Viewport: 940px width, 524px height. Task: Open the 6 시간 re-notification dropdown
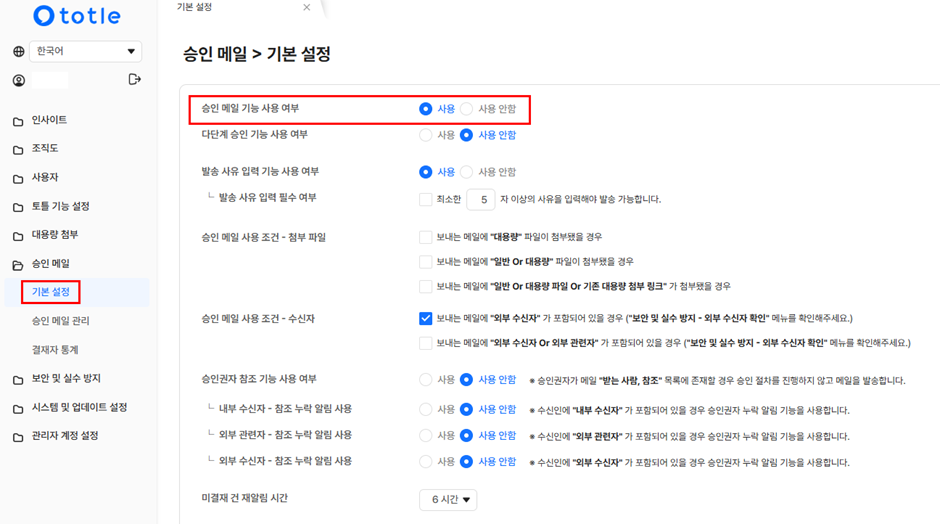(x=448, y=499)
